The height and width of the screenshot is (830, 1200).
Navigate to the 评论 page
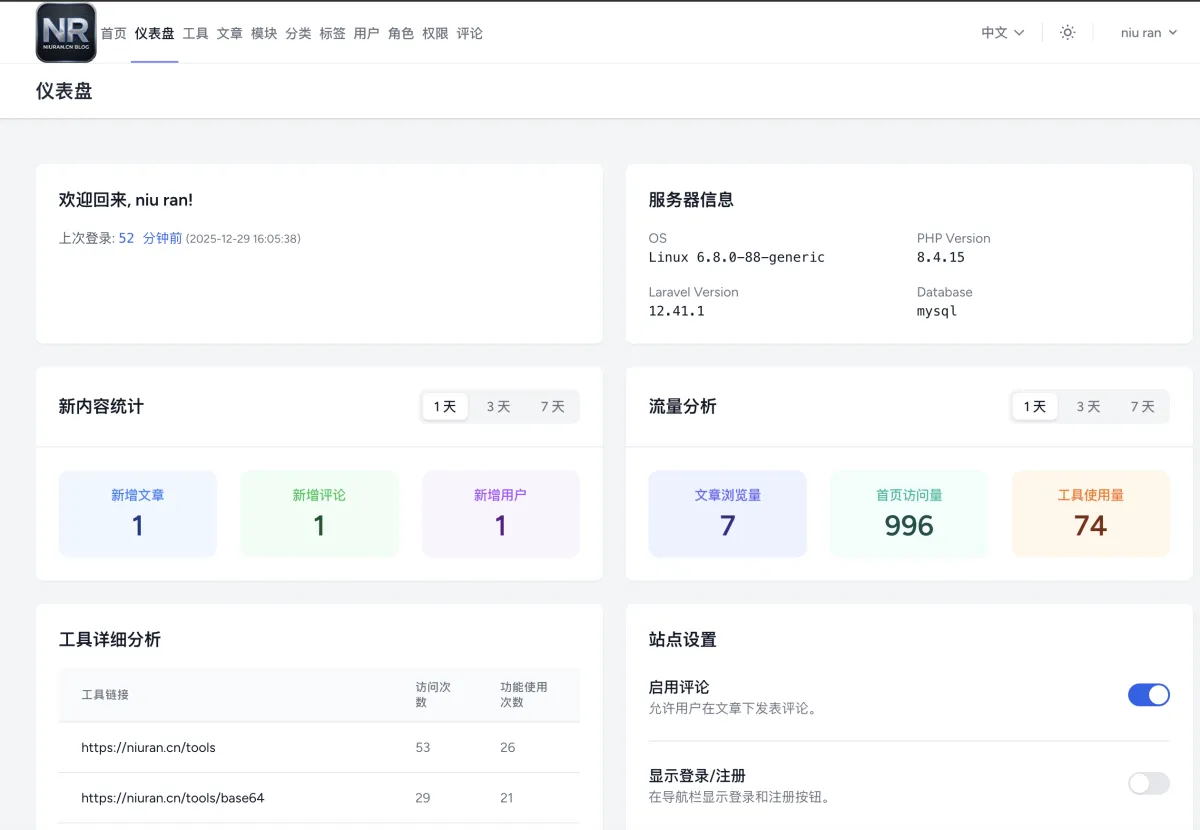click(x=470, y=33)
